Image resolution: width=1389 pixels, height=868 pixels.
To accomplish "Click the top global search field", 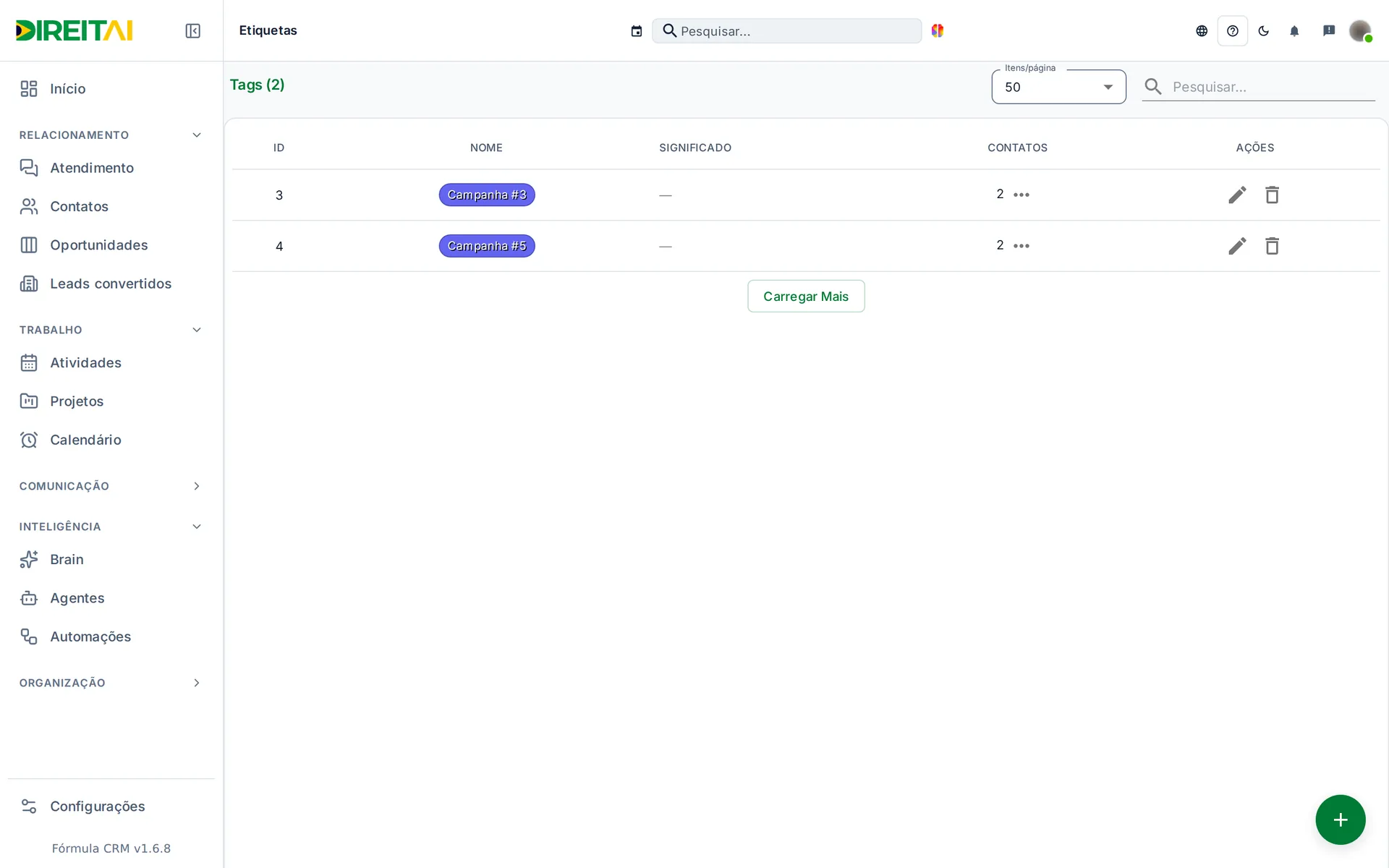I will [x=787, y=31].
